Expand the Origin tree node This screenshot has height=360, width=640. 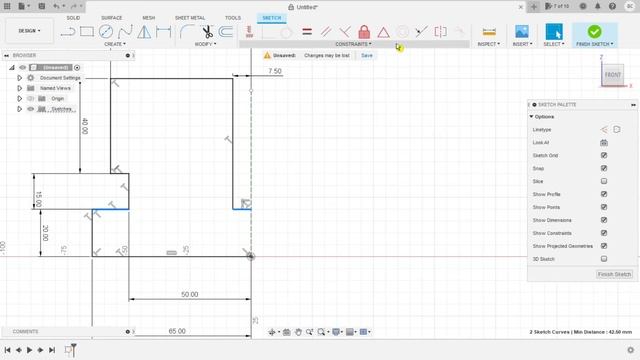click(x=19, y=98)
